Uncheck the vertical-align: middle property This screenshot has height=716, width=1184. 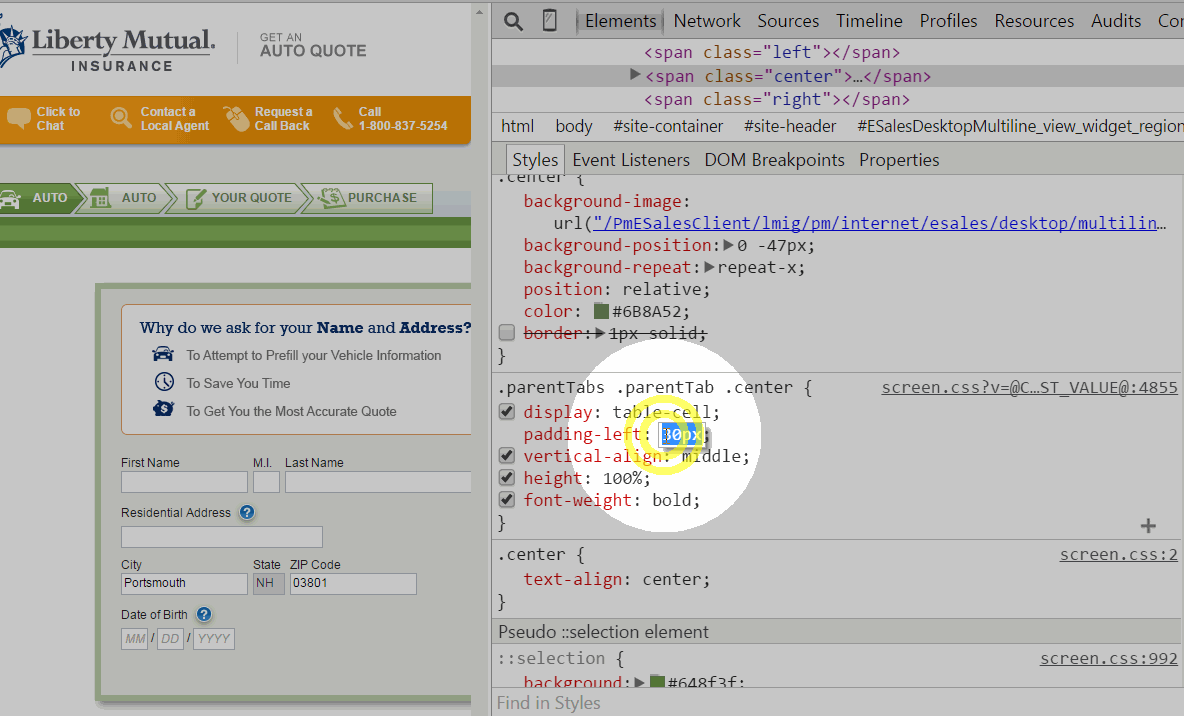(x=507, y=455)
